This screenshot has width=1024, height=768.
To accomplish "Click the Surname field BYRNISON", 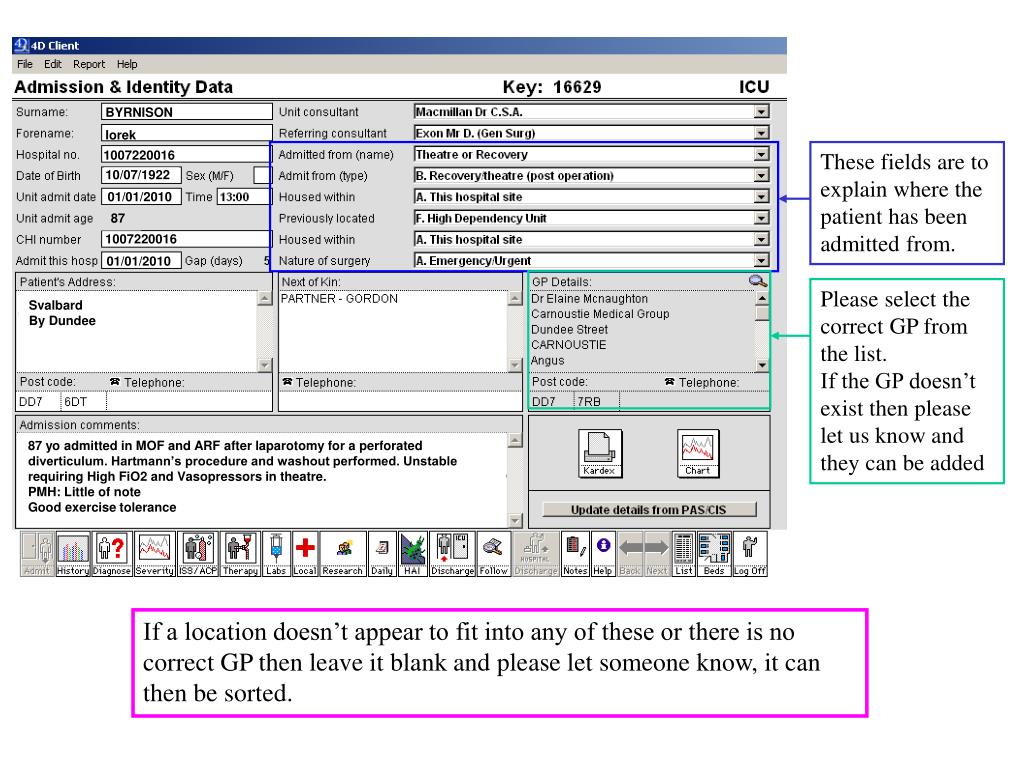I will [x=186, y=112].
